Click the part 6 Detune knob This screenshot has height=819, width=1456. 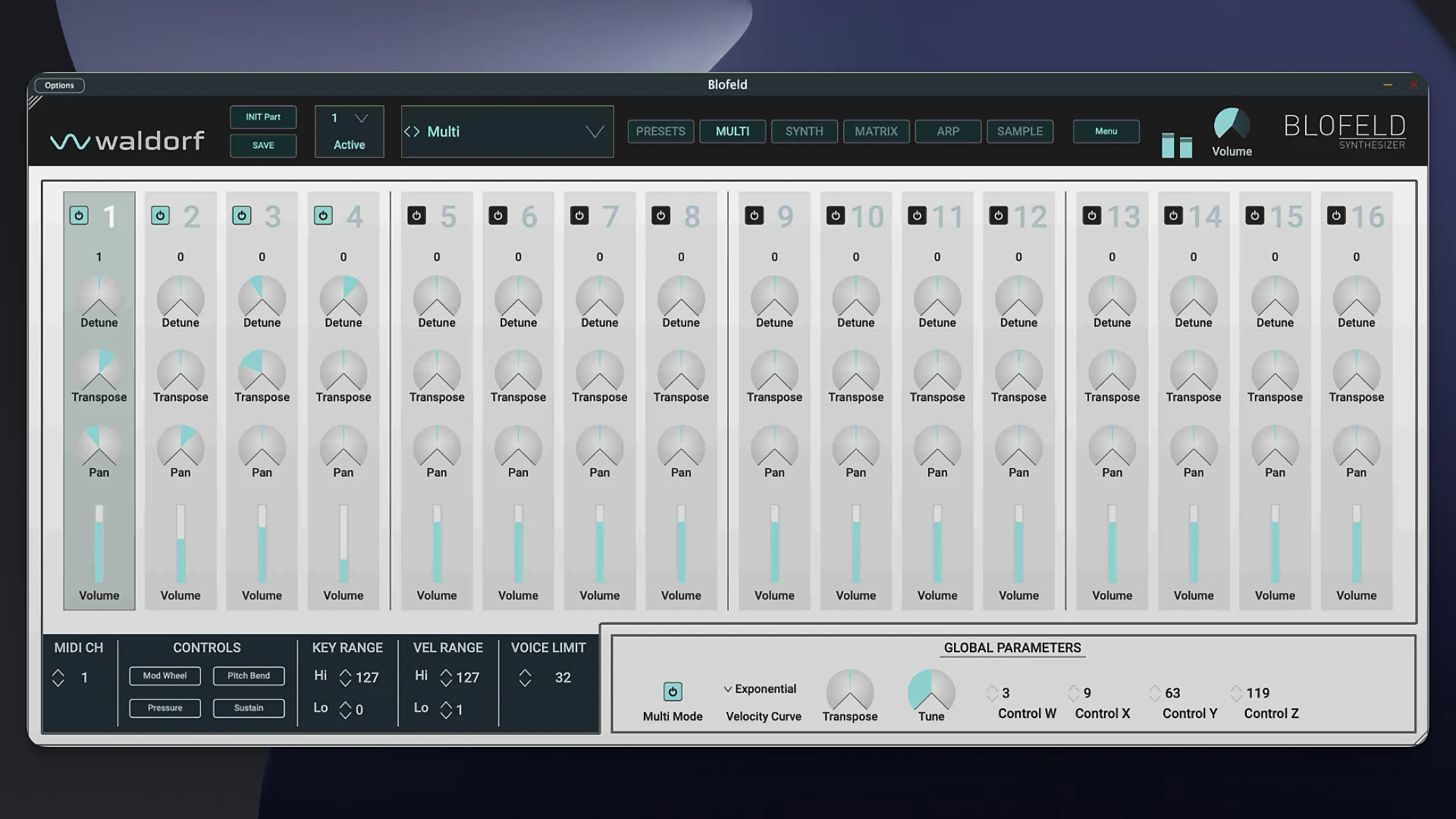(x=519, y=297)
